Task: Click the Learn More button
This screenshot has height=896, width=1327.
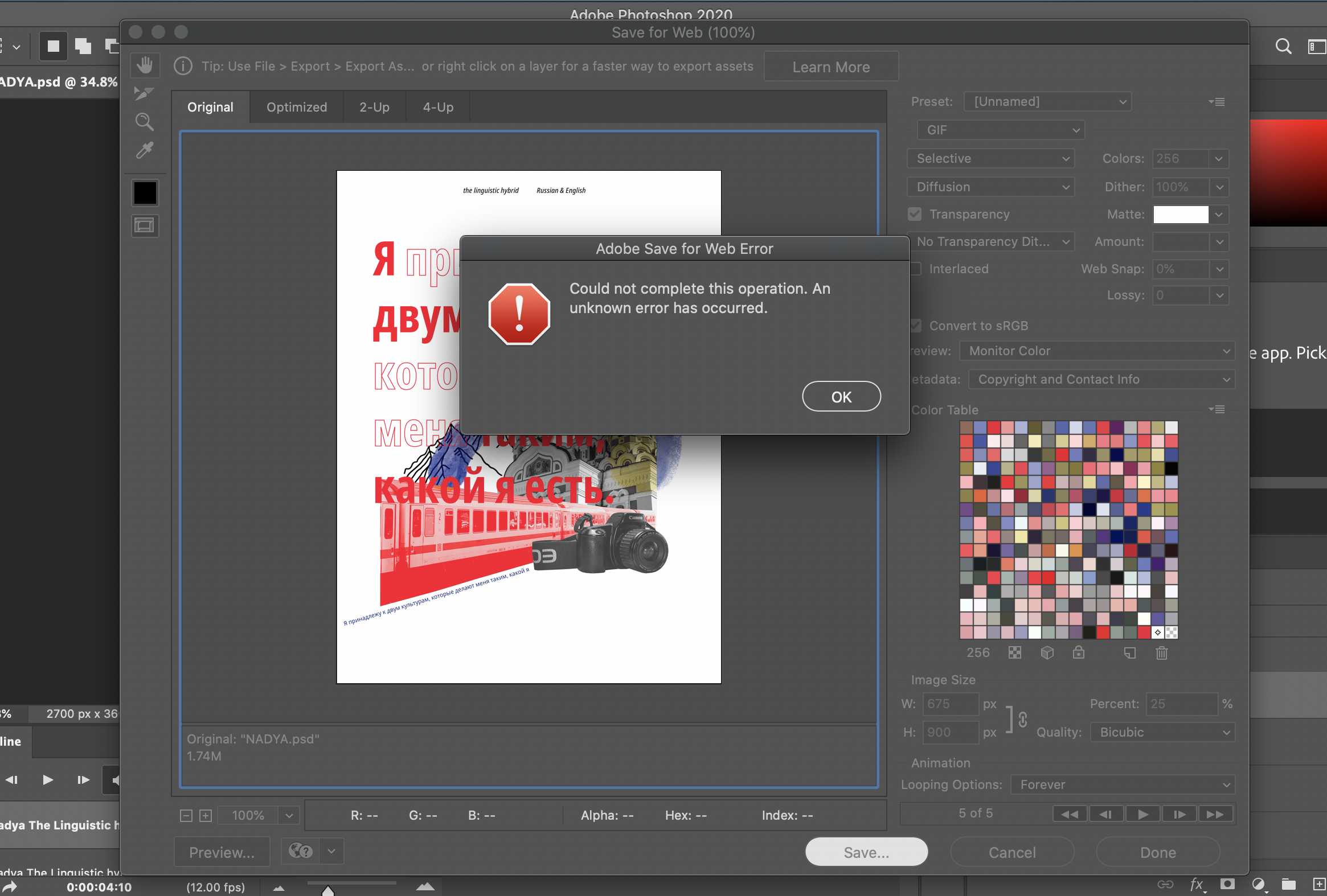Action: pyautogui.click(x=831, y=66)
